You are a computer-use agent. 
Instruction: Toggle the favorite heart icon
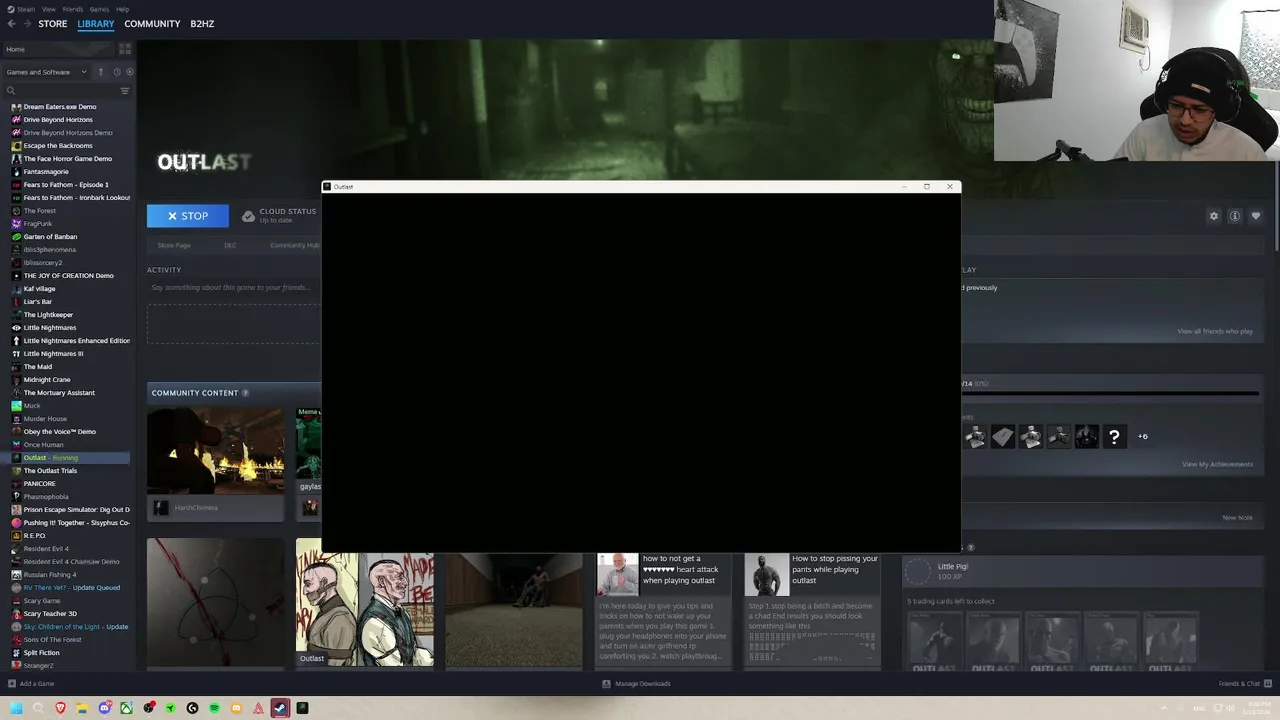(x=1256, y=216)
